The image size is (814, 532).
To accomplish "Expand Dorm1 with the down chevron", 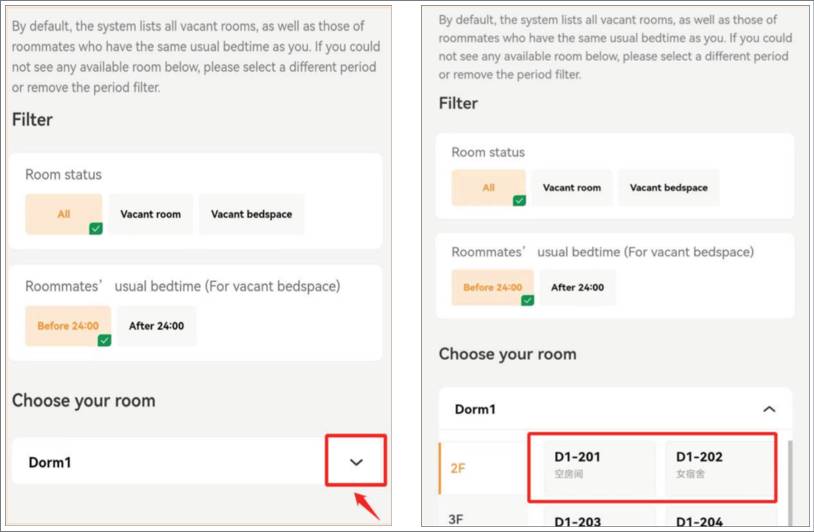I will click(356, 462).
